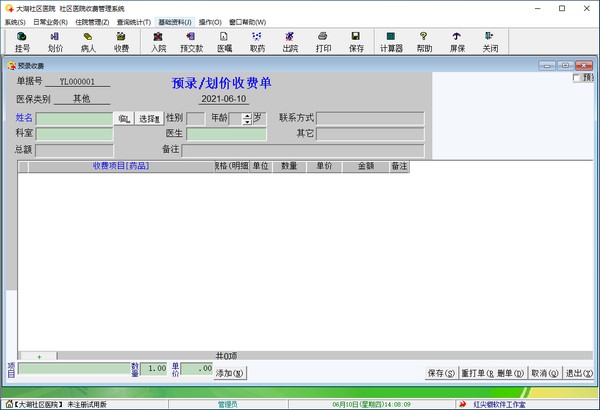Open the 入院 admission tool
The height and width of the screenshot is (410, 600).
click(x=158, y=41)
